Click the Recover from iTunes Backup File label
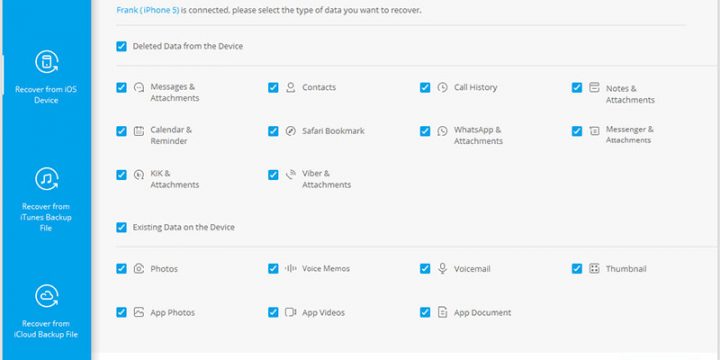 click(45, 217)
